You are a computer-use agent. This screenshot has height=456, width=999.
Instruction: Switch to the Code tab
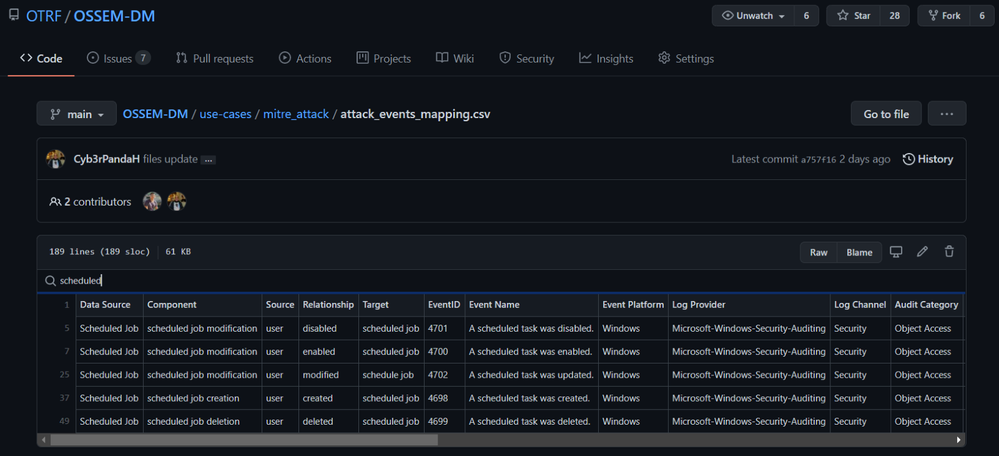point(41,59)
